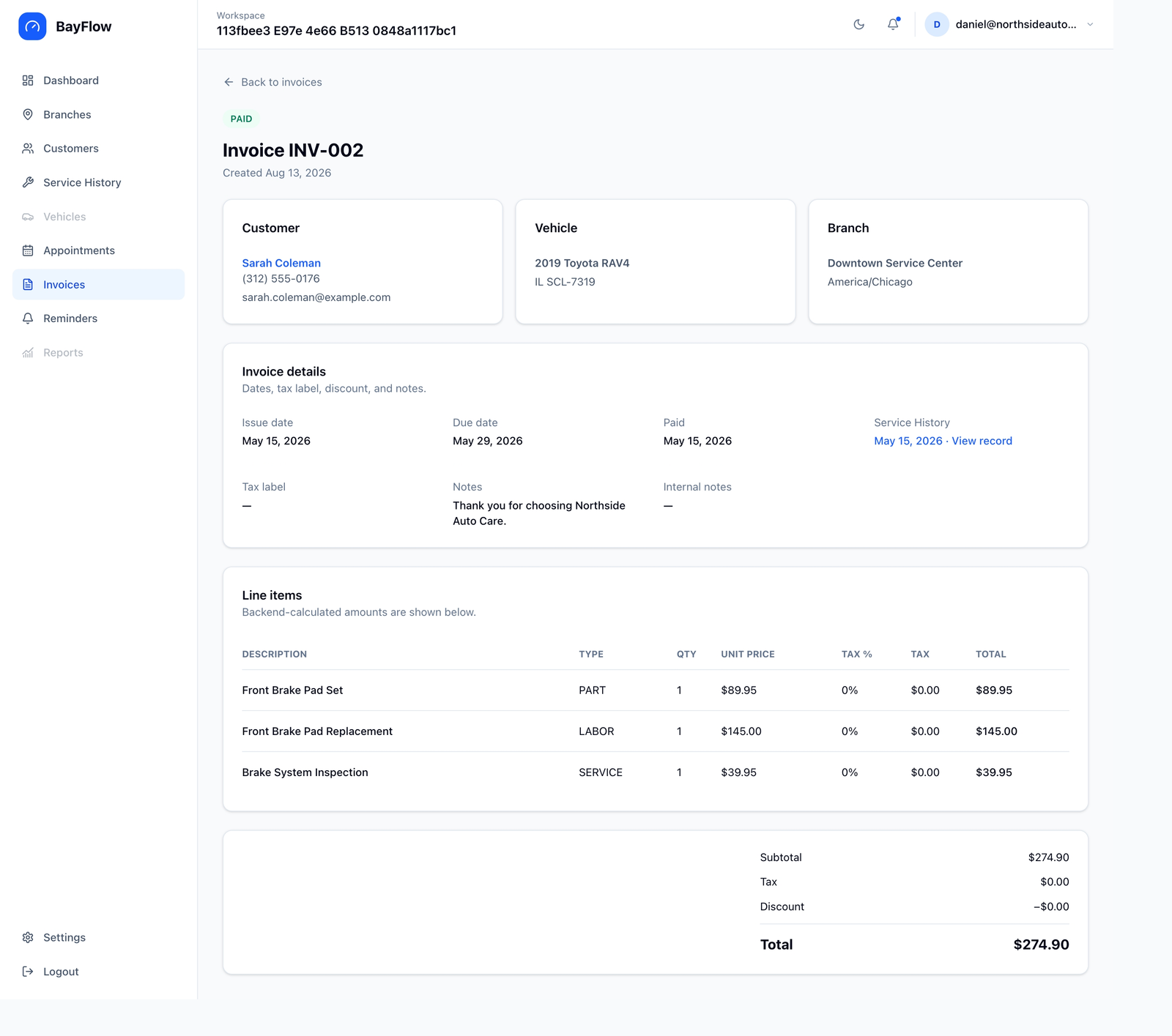
Task: Click the bold Total label in the summary
Action: click(776, 944)
